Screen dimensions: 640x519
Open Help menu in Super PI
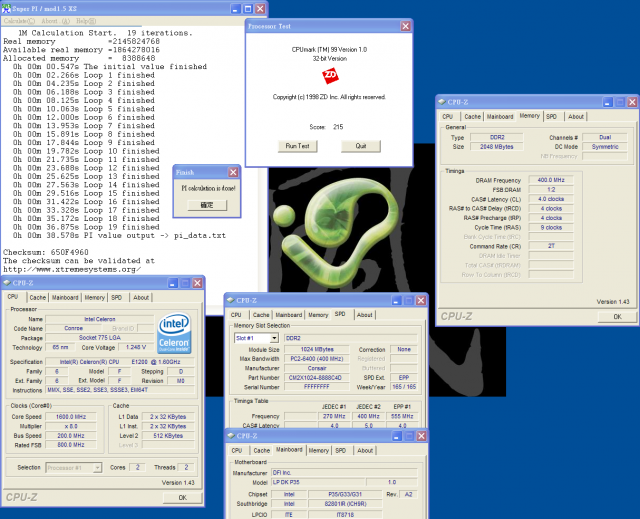(x=86, y=21)
